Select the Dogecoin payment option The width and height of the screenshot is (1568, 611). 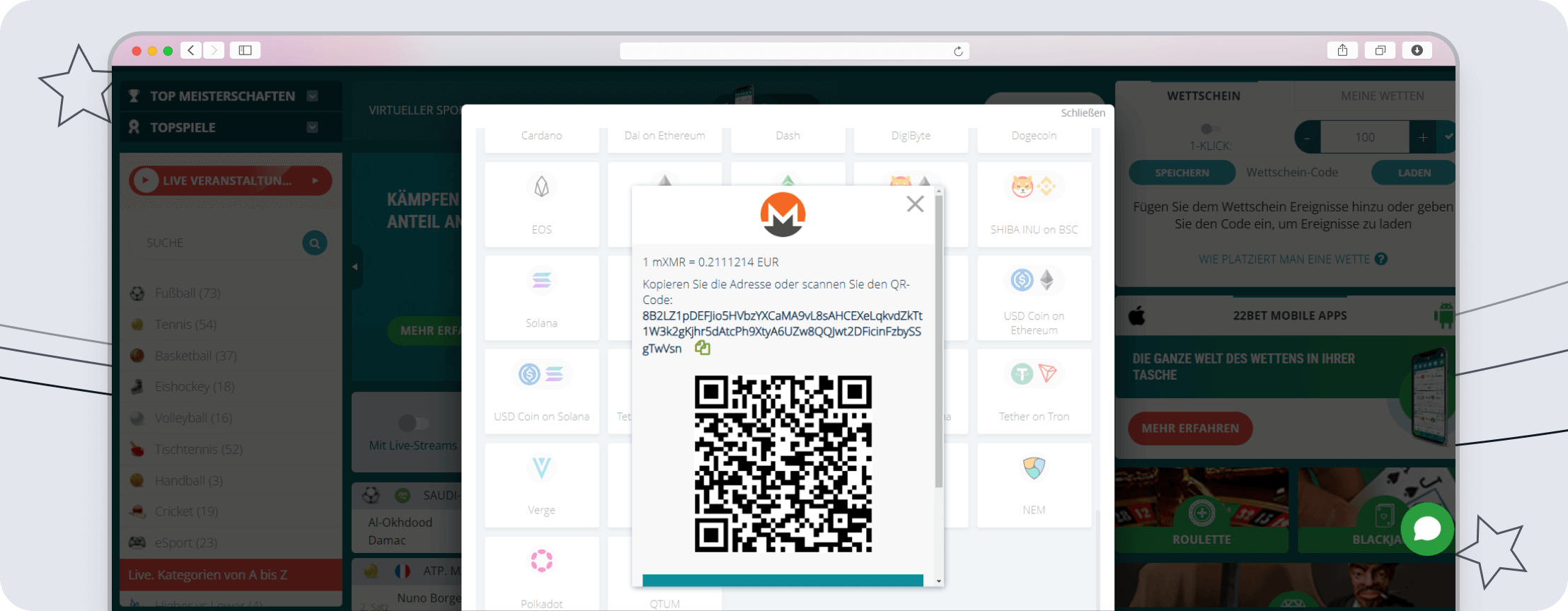point(1034,139)
